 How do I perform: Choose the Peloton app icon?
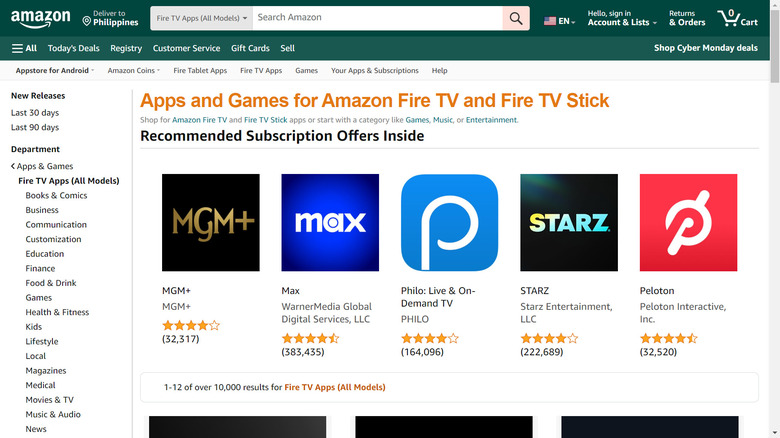[x=688, y=222]
